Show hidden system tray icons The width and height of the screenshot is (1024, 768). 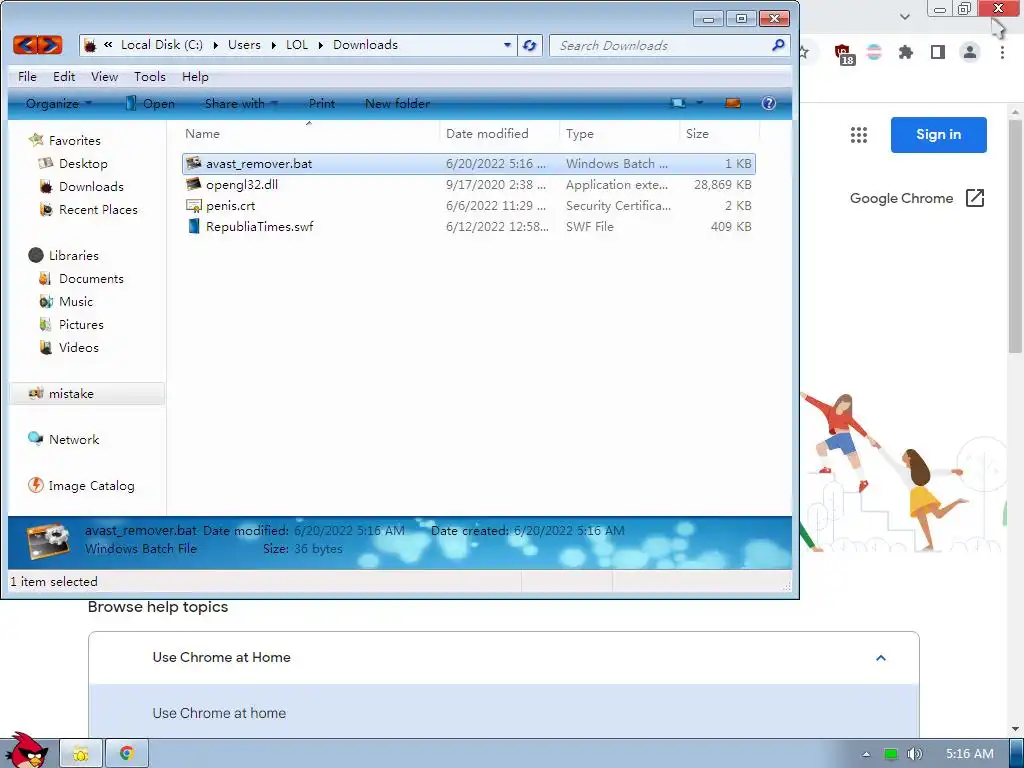pyautogui.click(x=866, y=754)
